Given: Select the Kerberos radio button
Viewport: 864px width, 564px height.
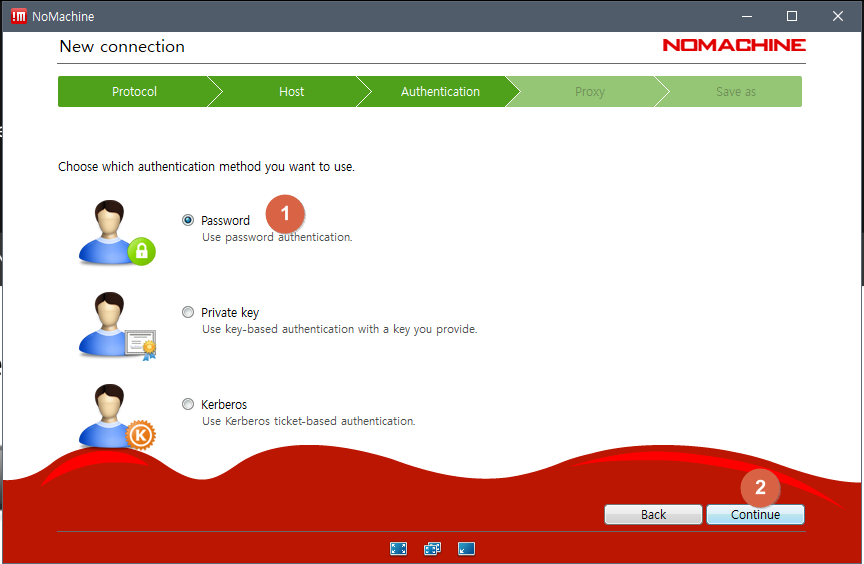Looking at the screenshot, I should click(x=188, y=404).
